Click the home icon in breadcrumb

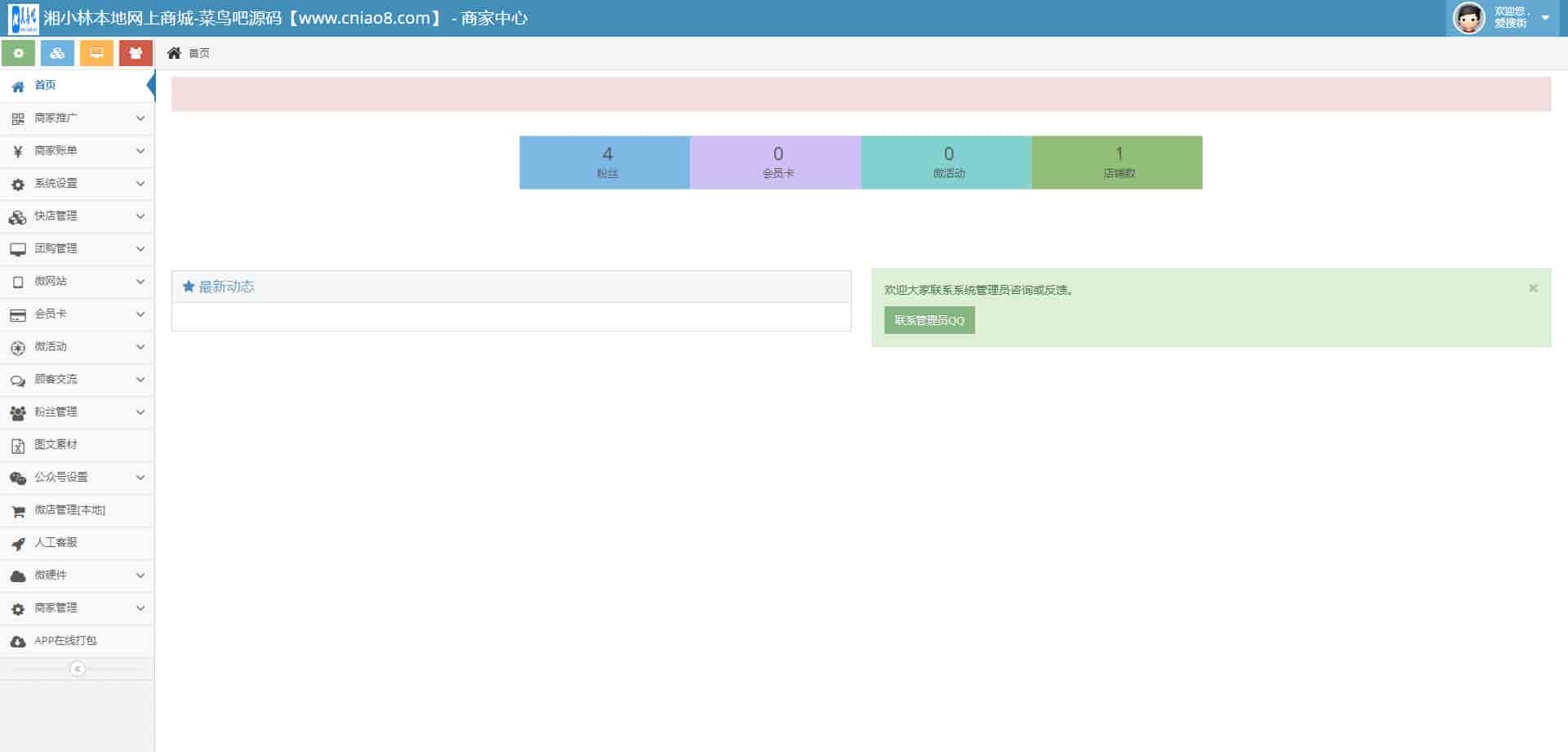tap(174, 53)
